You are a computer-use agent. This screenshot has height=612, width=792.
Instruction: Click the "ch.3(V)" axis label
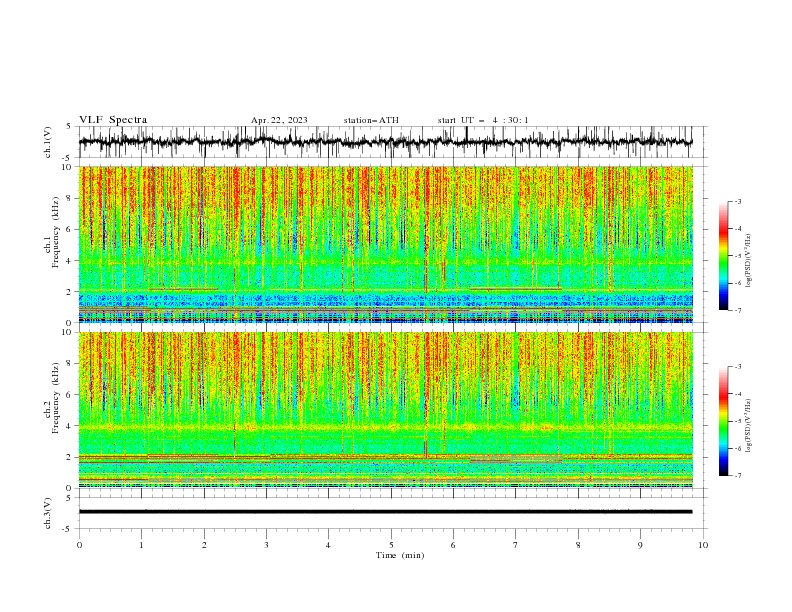48,513
